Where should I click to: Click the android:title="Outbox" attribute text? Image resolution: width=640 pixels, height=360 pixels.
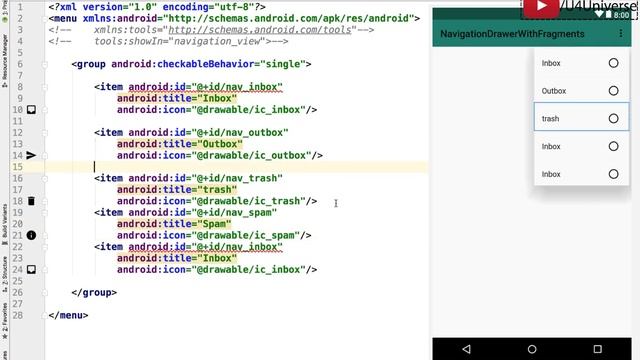point(180,144)
